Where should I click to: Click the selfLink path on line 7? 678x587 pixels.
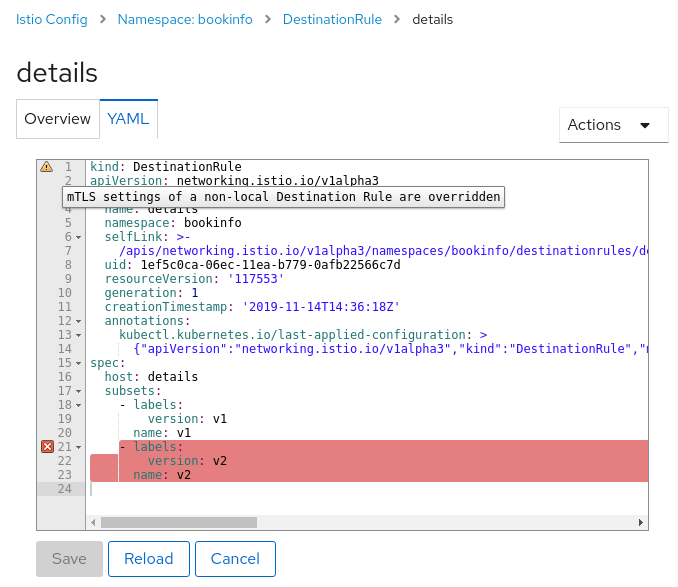pyautogui.click(x=383, y=251)
